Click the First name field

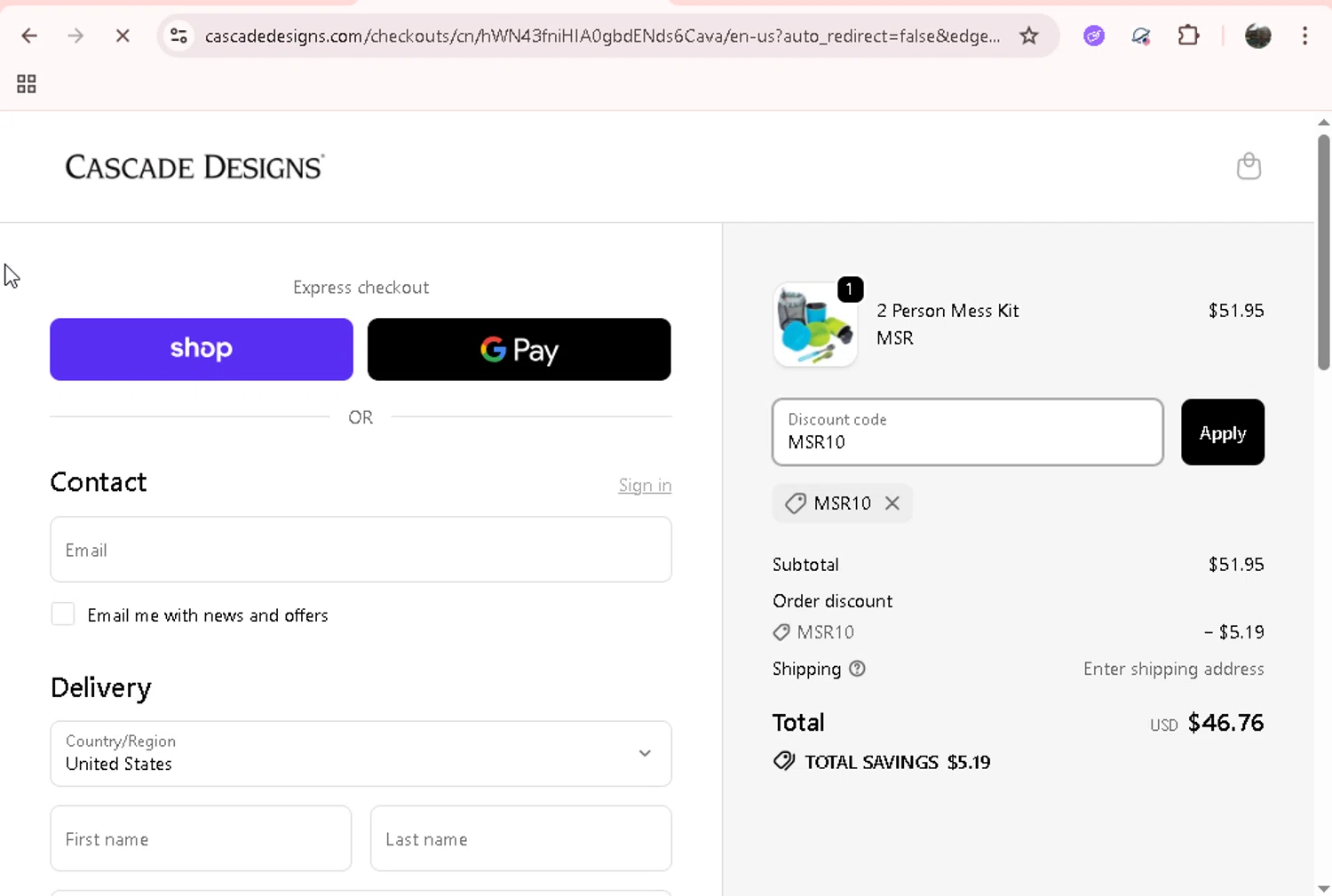[x=201, y=838]
